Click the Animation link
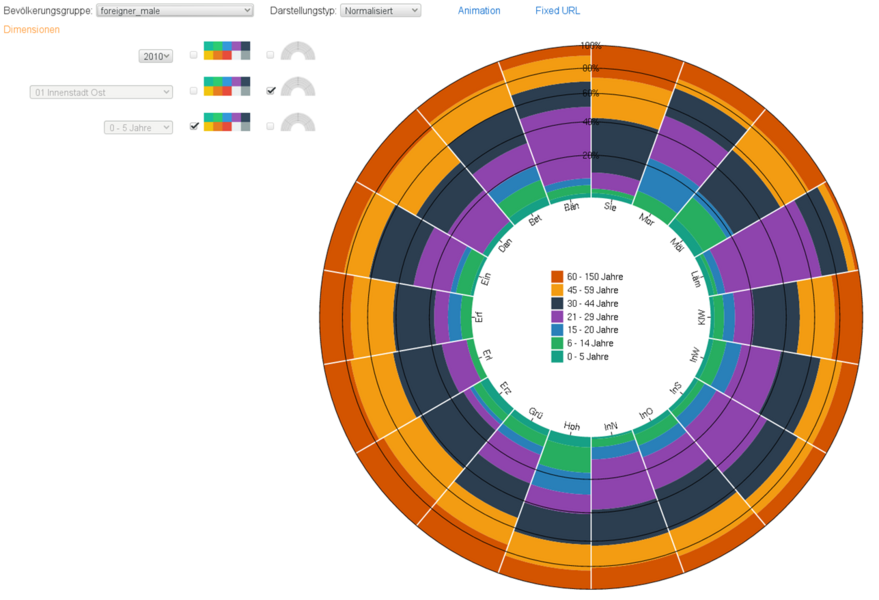879x600 pixels. [479, 11]
